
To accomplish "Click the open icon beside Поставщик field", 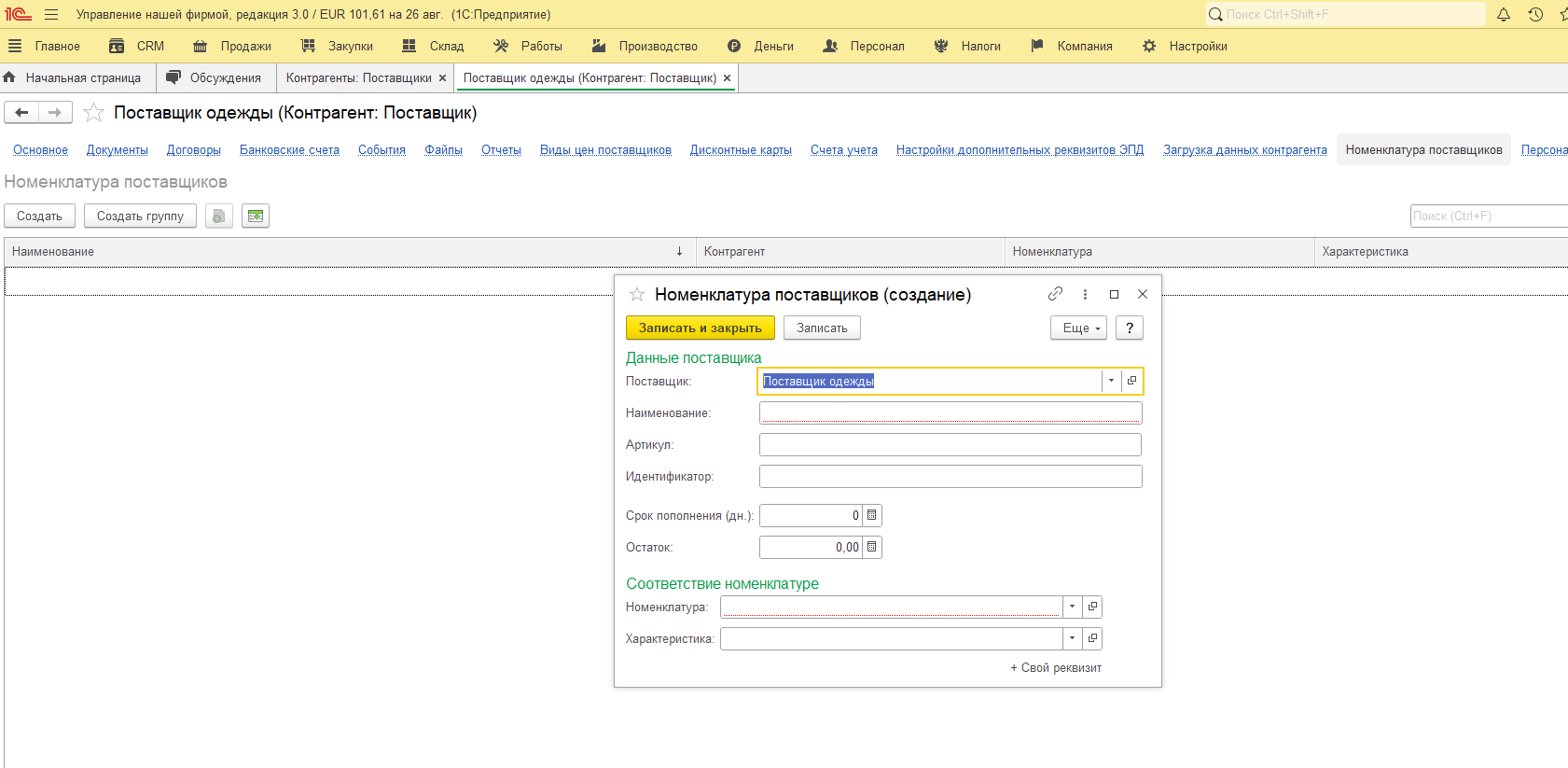I will tap(1131, 381).
